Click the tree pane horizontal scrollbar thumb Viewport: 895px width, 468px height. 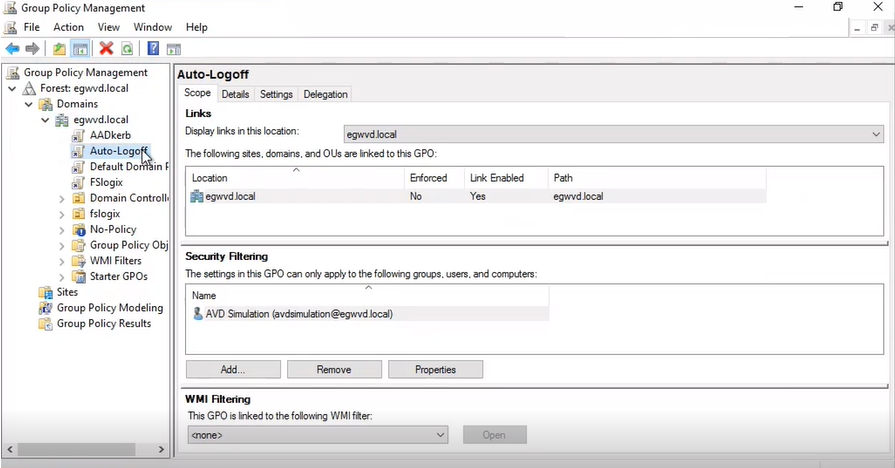76,450
